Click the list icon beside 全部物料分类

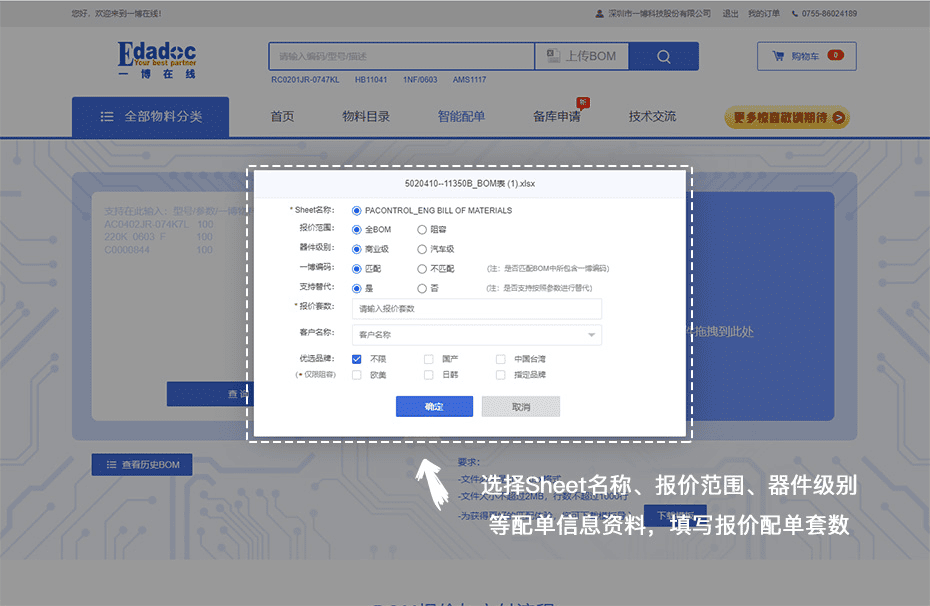pyautogui.click(x=107, y=117)
